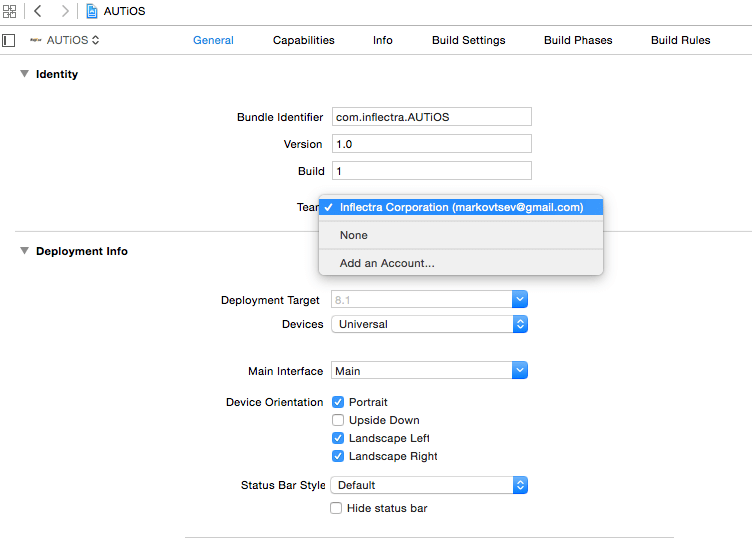Collapse the Deployment Info section
Screen dimensions: 752x554
[x=24, y=251]
